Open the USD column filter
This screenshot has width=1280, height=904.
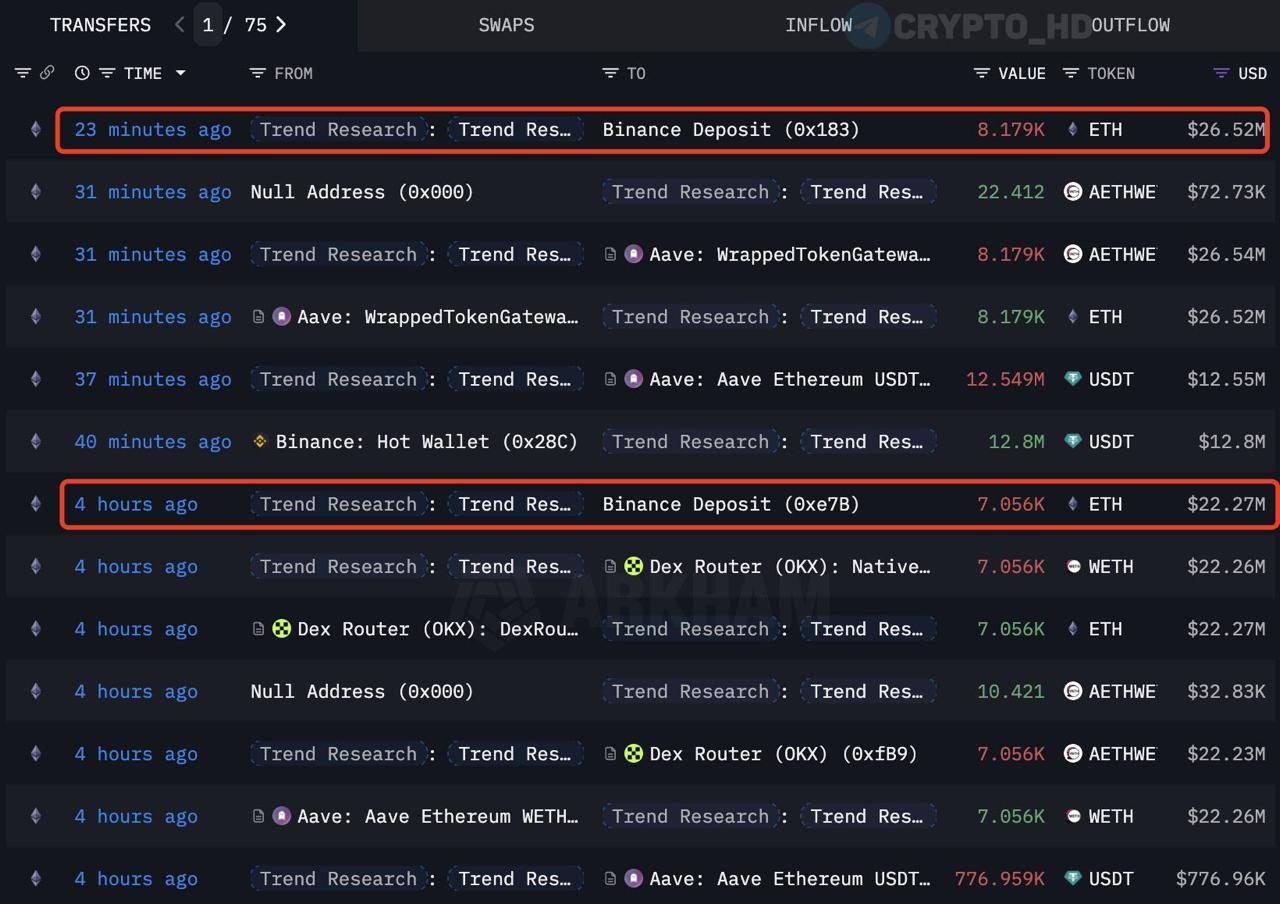tap(1221, 73)
